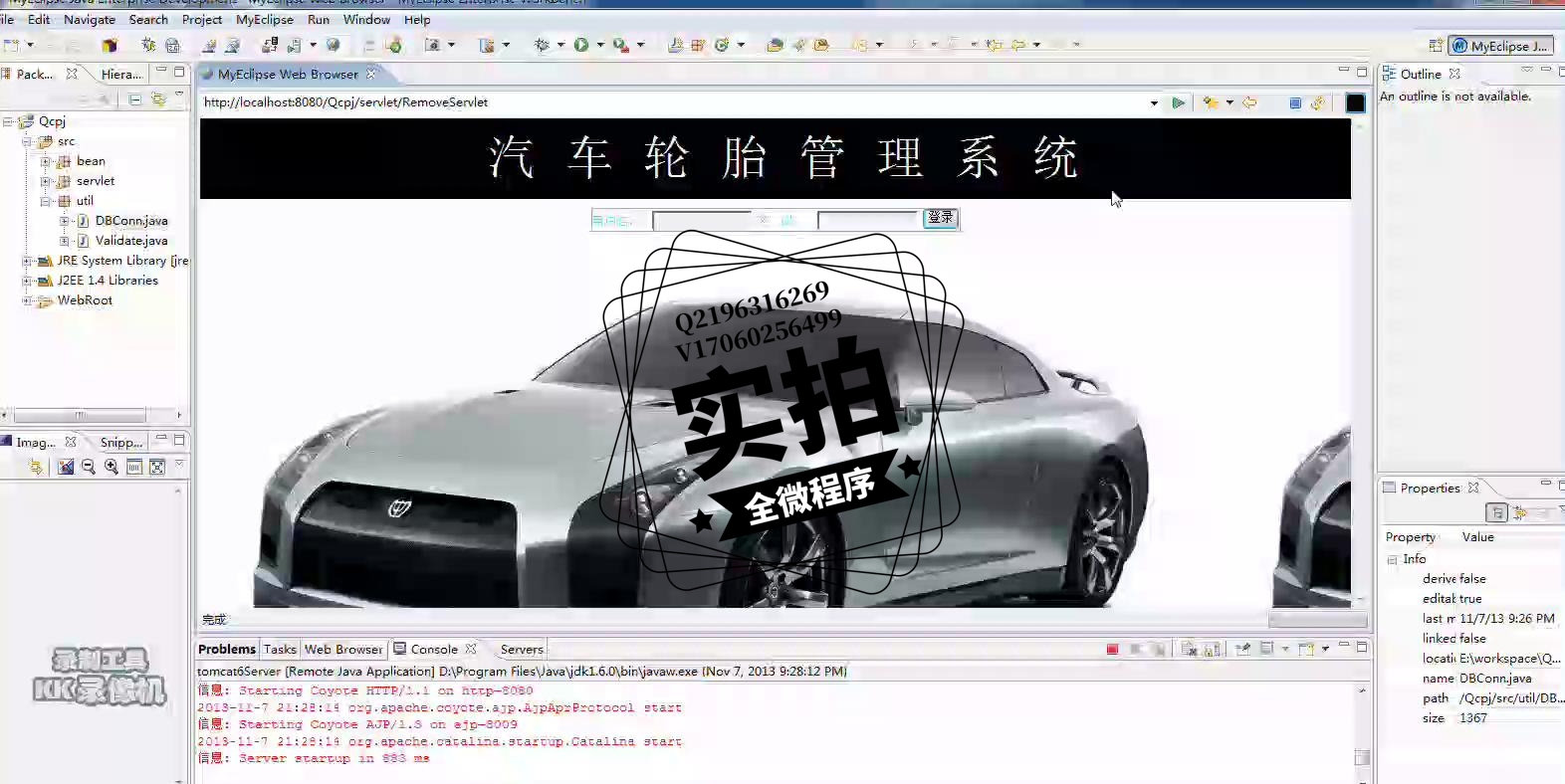The height and width of the screenshot is (784, 1565).
Task: Switch to the Snippets tab
Action: coord(121,442)
